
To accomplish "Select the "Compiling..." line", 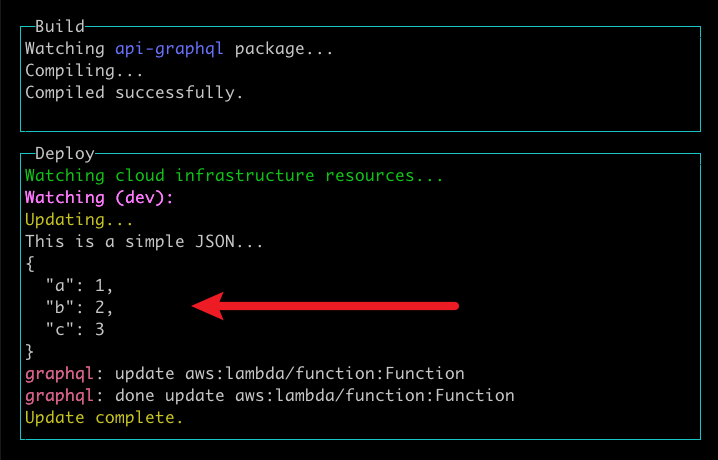I will (x=84, y=71).
